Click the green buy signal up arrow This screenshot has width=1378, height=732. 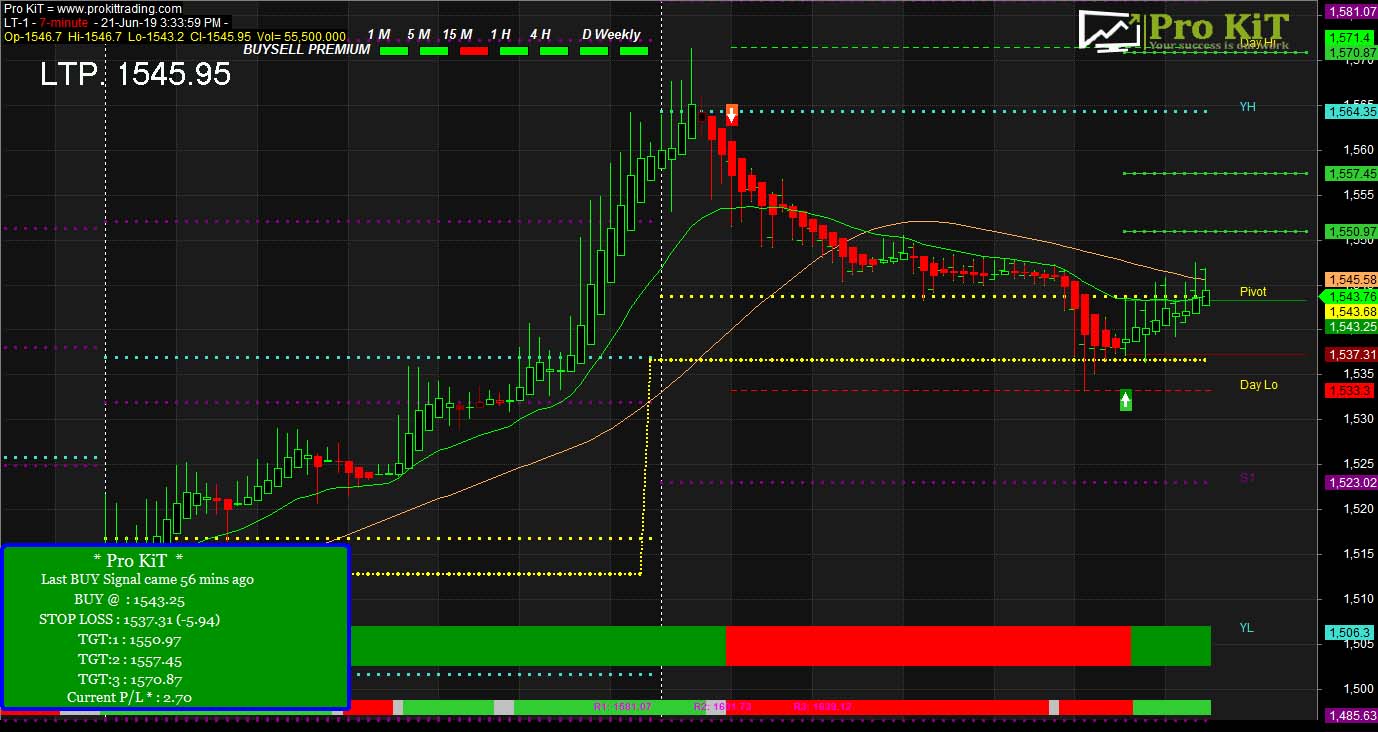[1126, 400]
